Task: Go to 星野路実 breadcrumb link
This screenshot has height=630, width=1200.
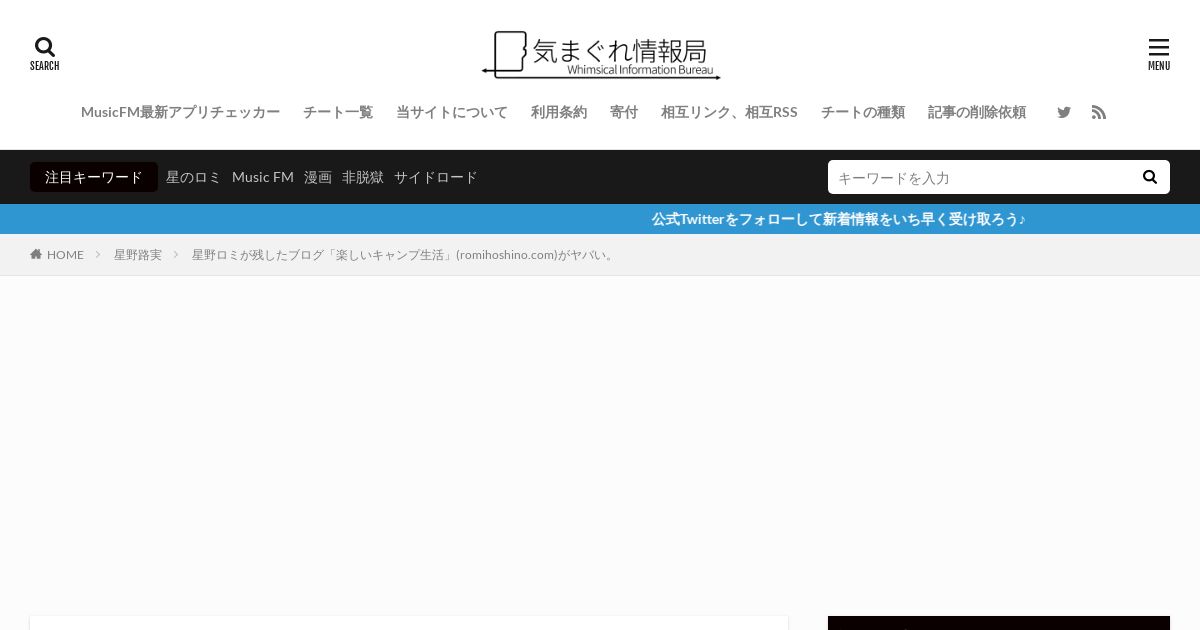Action: [x=138, y=255]
